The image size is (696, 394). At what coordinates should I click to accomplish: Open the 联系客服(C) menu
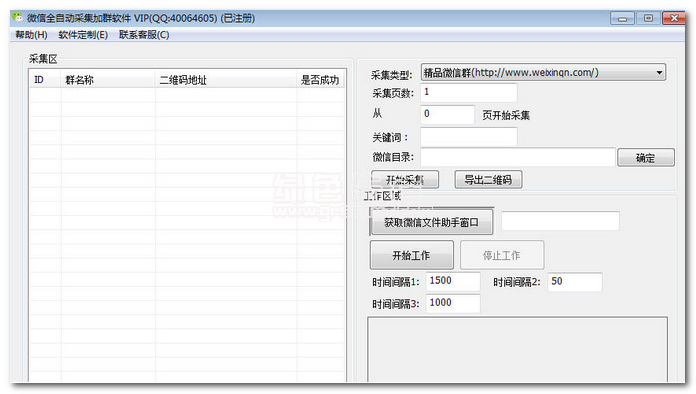click(144, 35)
